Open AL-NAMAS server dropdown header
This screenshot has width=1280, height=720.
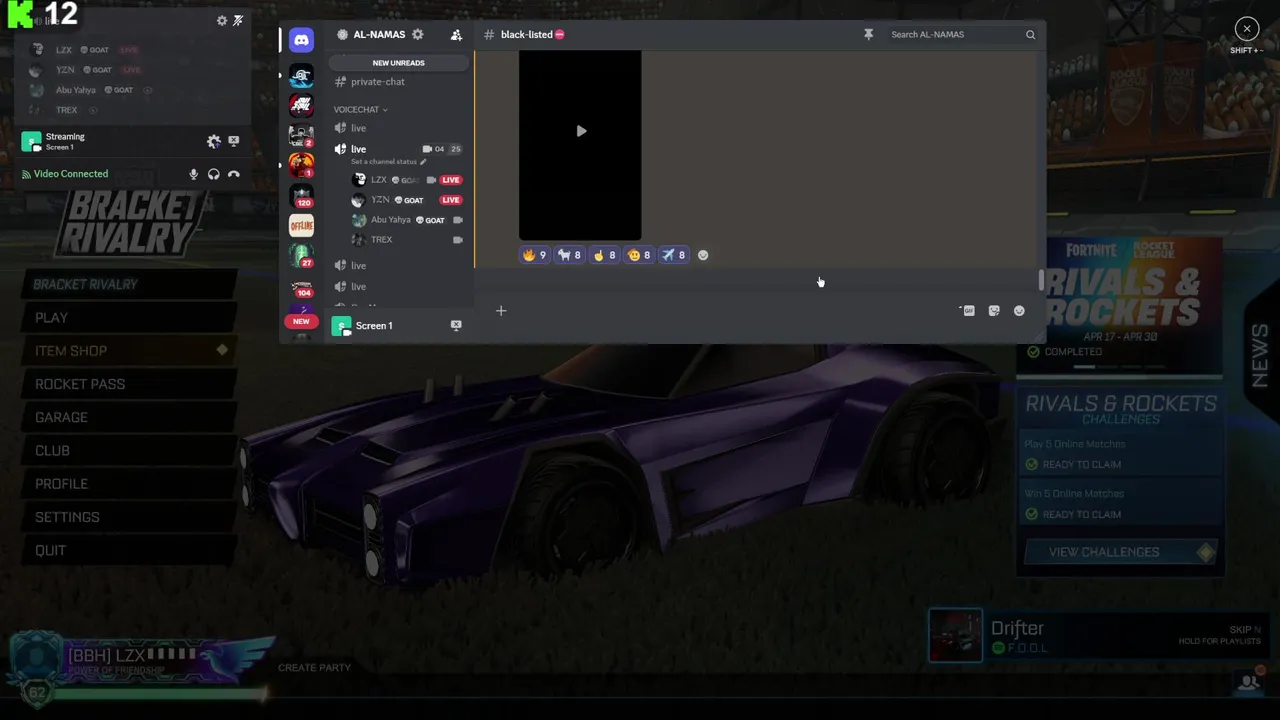[x=380, y=34]
